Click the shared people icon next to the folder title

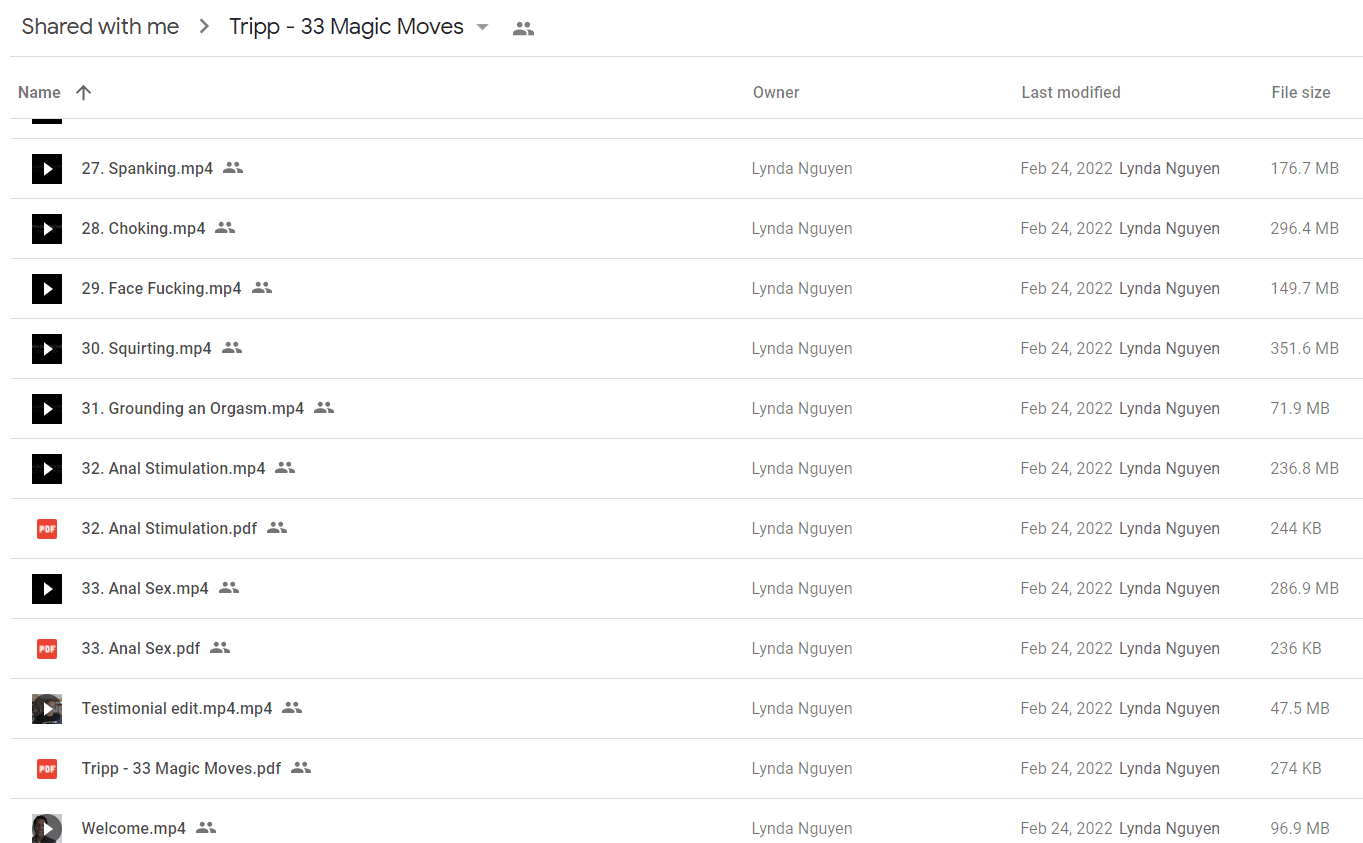point(523,28)
